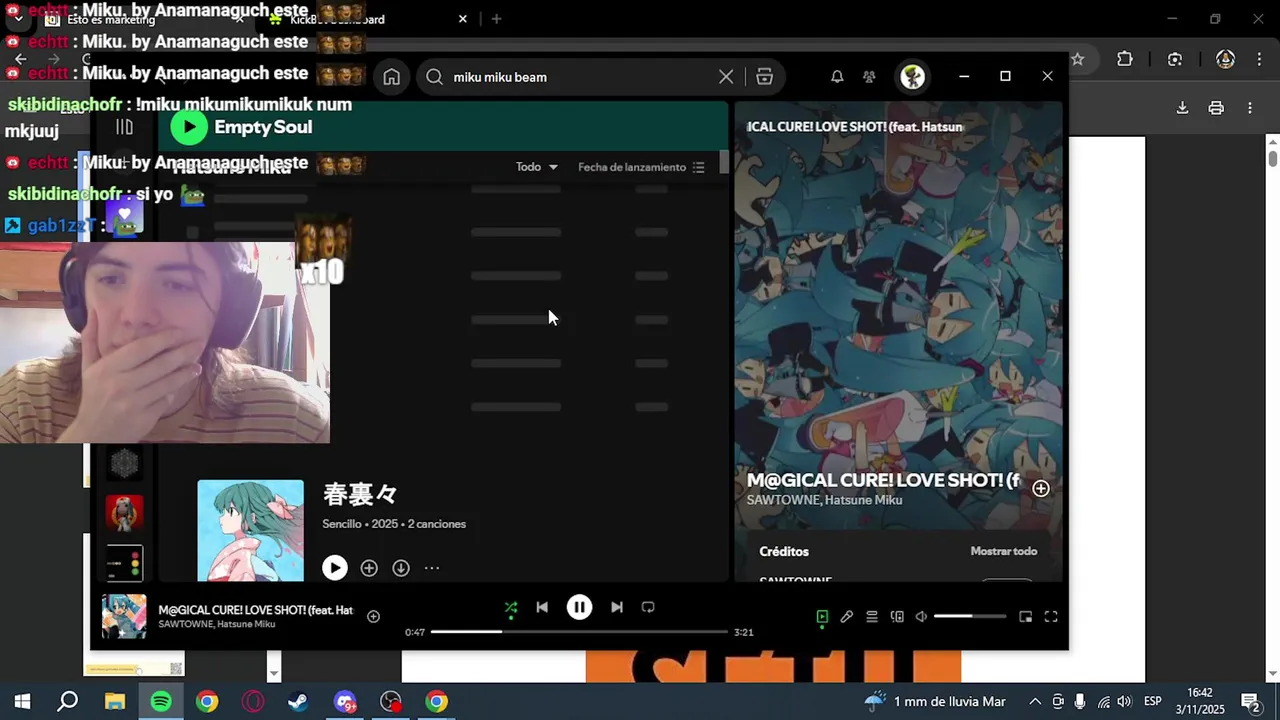The image size is (1280, 720).
Task: Open more options for 春裏々 single
Action: click(x=432, y=568)
